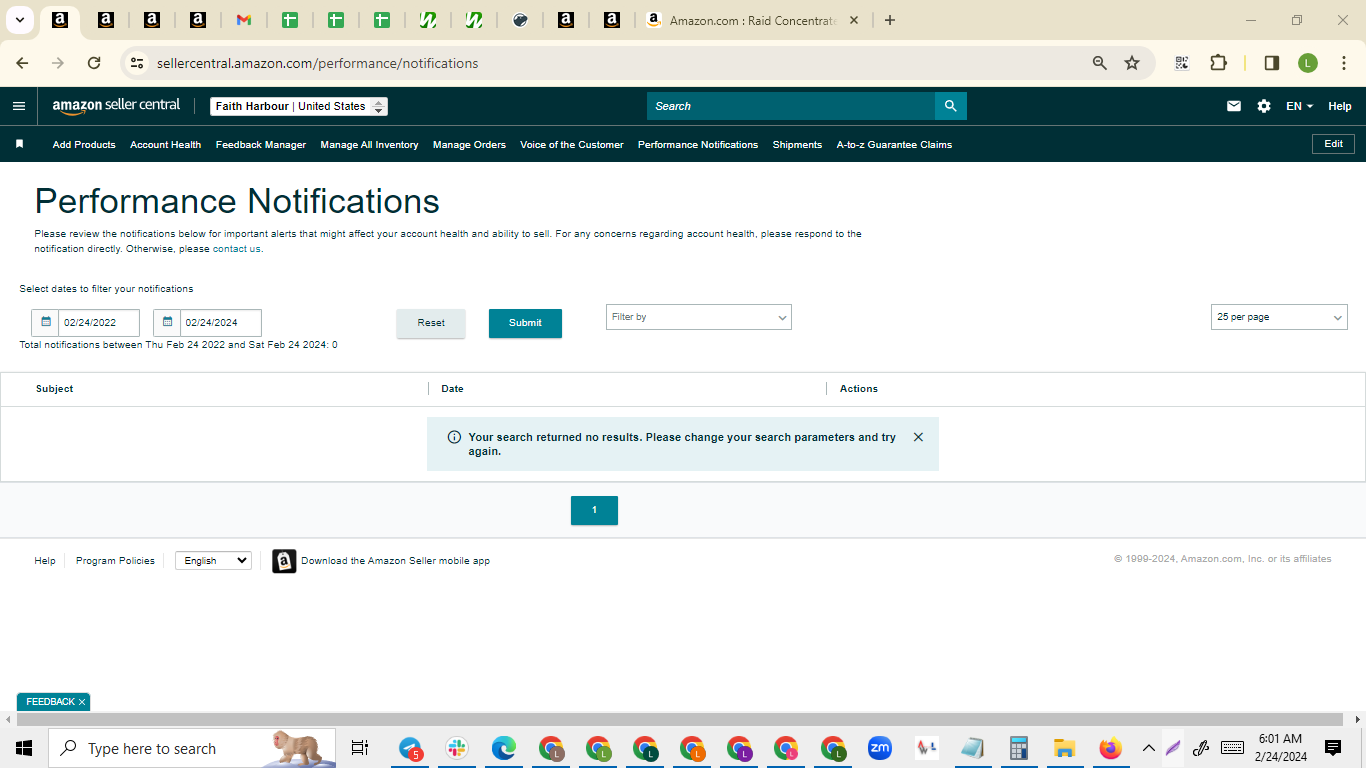This screenshot has height=768, width=1366.
Task: Open the English footer language select
Action: [x=213, y=561]
